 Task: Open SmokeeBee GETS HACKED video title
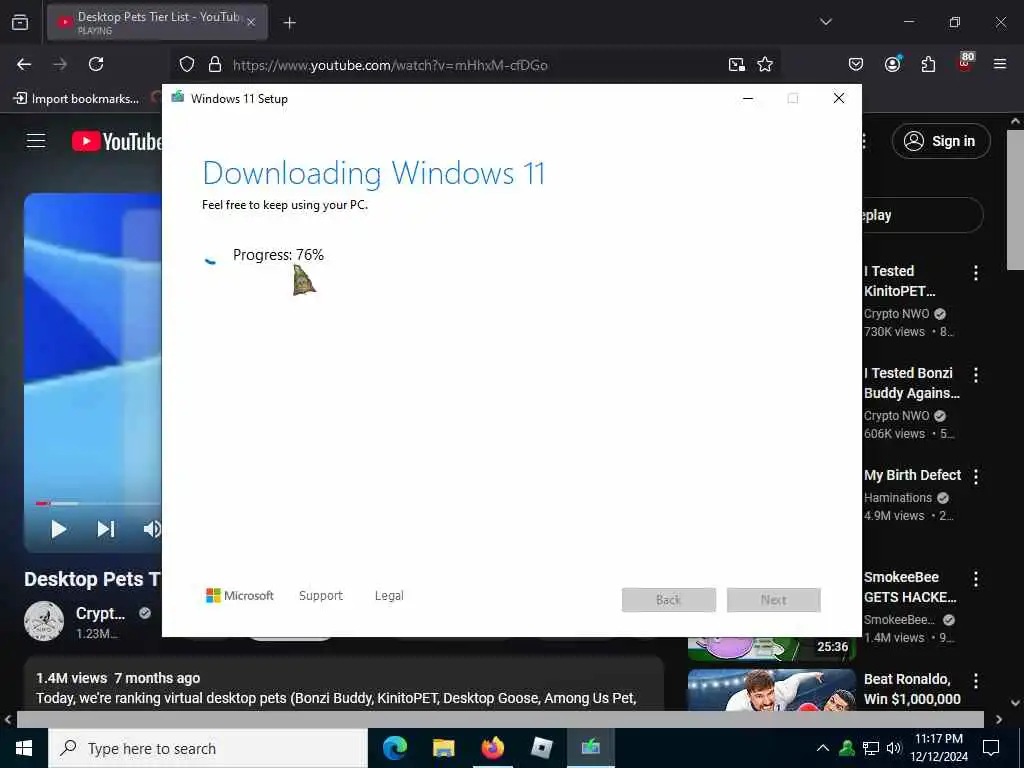(x=910, y=587)
